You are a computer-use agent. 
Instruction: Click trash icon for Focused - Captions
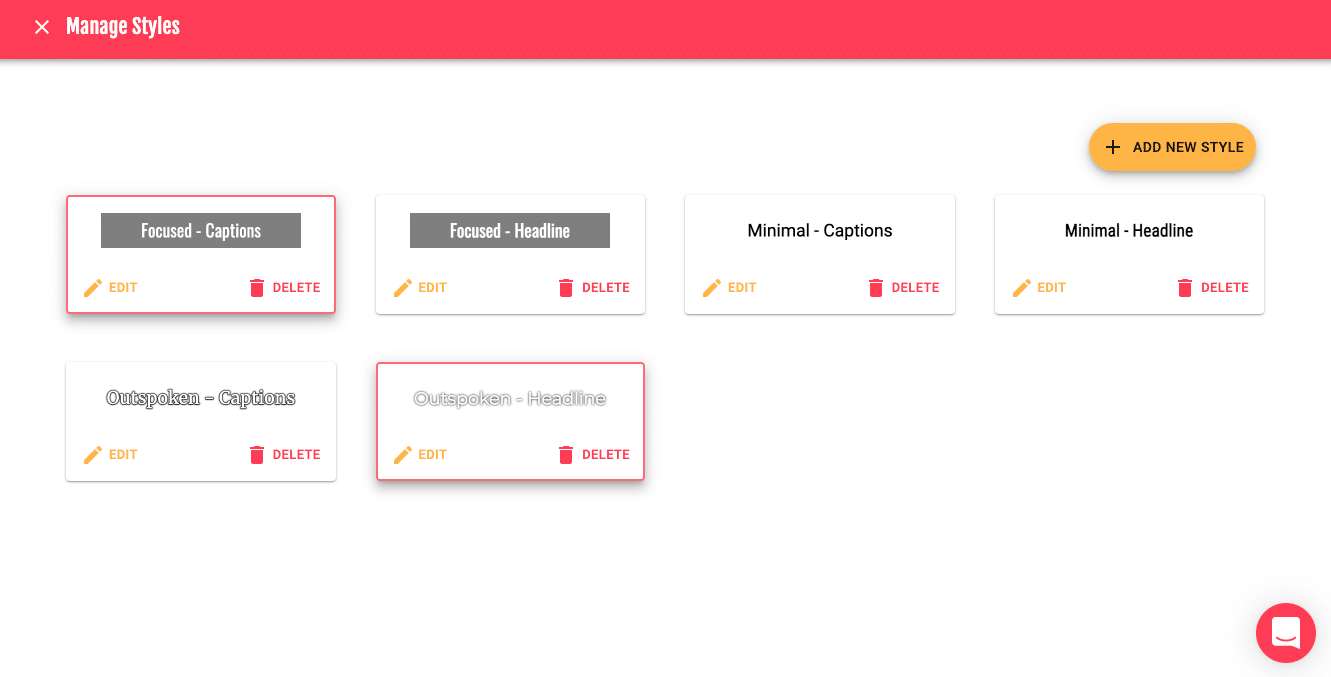tap(257, 288)
